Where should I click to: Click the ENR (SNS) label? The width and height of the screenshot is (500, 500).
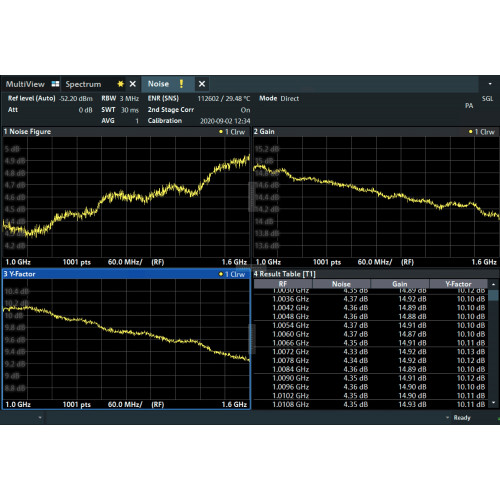tap(163, 99)
